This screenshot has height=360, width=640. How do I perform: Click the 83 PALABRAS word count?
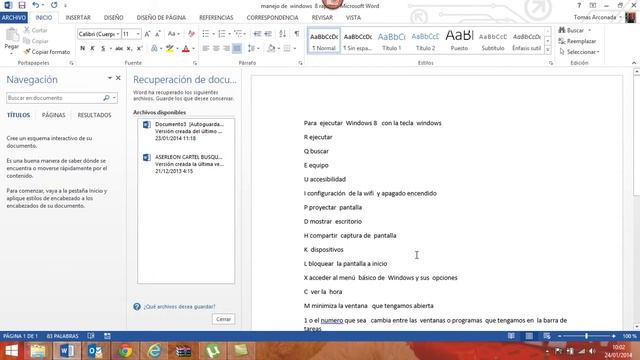(62, 336)
